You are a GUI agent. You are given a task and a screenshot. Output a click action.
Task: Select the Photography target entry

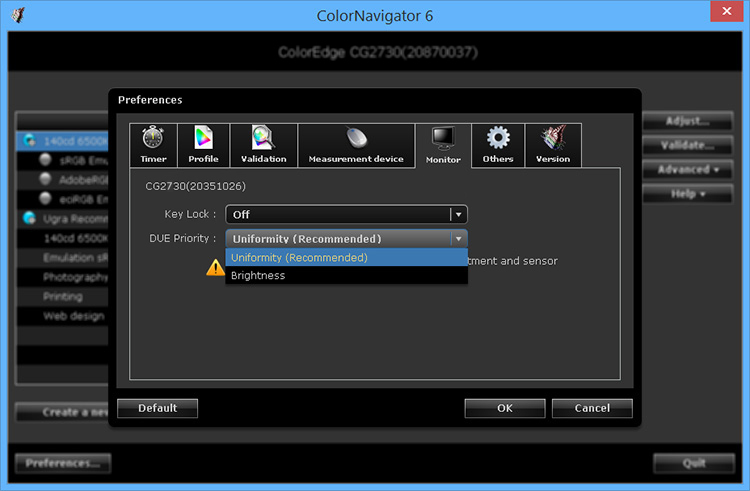point(63,277)
